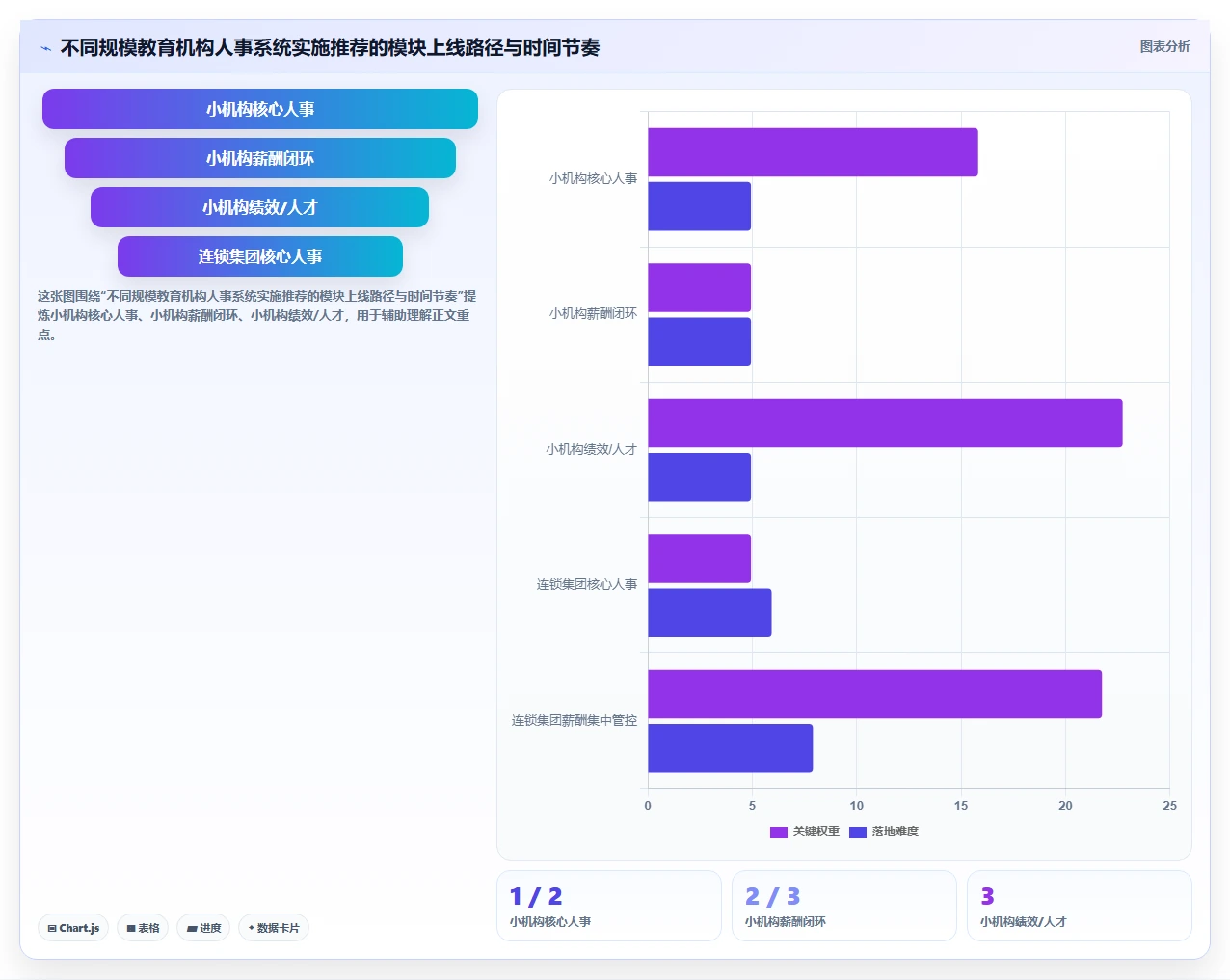Click the blue bar for 连锁集团核心人事
The image size is (1230, 980).
[709, 613]
